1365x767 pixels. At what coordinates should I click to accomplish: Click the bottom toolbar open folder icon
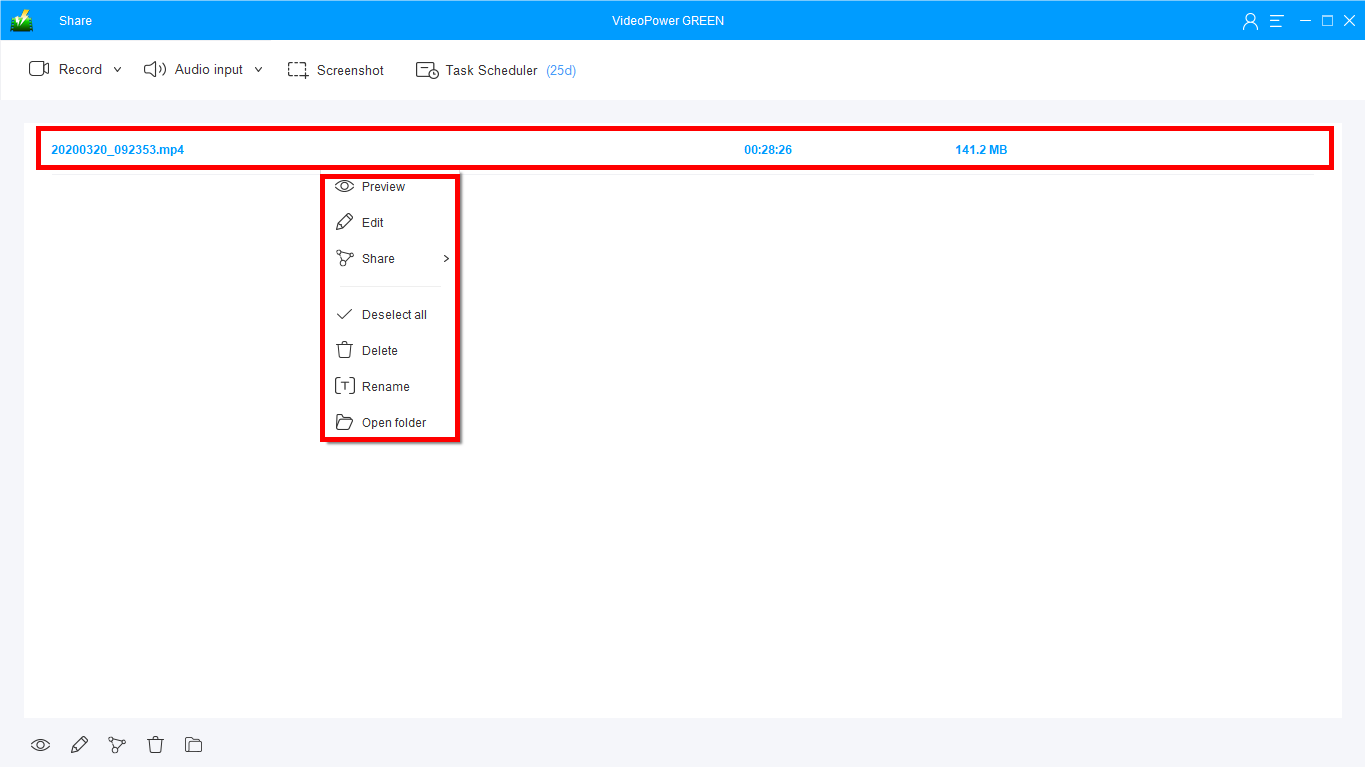pyautogui.click(x=194, y=745)
